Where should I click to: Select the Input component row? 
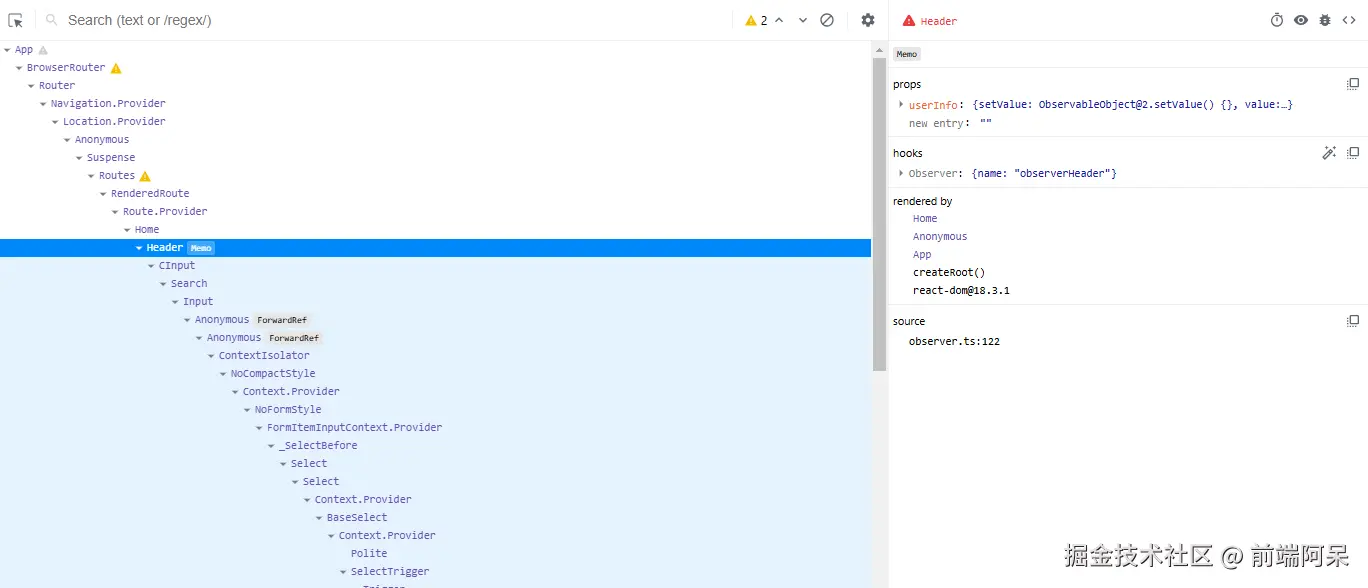pos(435,302)
